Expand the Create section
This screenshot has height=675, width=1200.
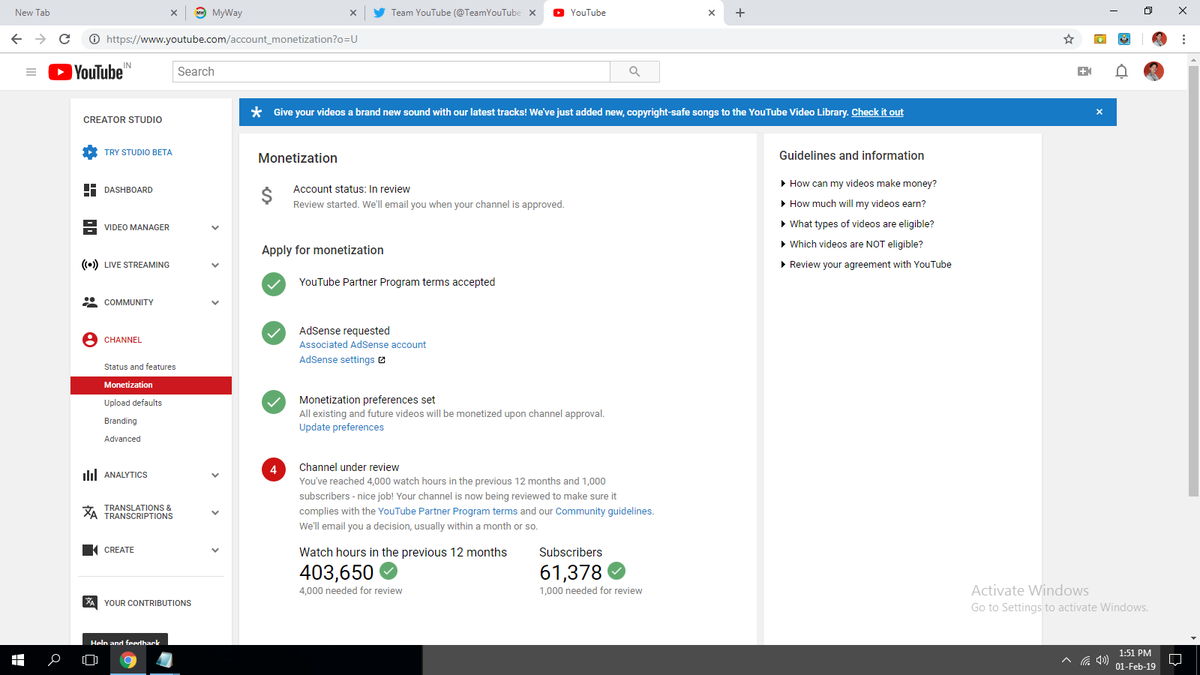[x=214, y=550]
